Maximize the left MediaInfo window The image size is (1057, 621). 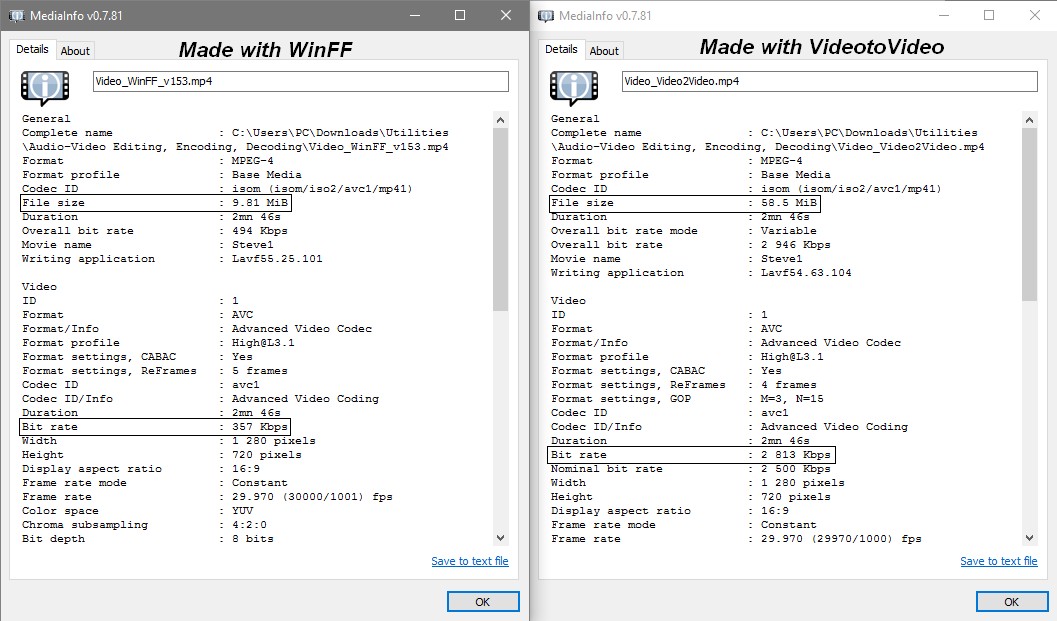tap(460, 16)
